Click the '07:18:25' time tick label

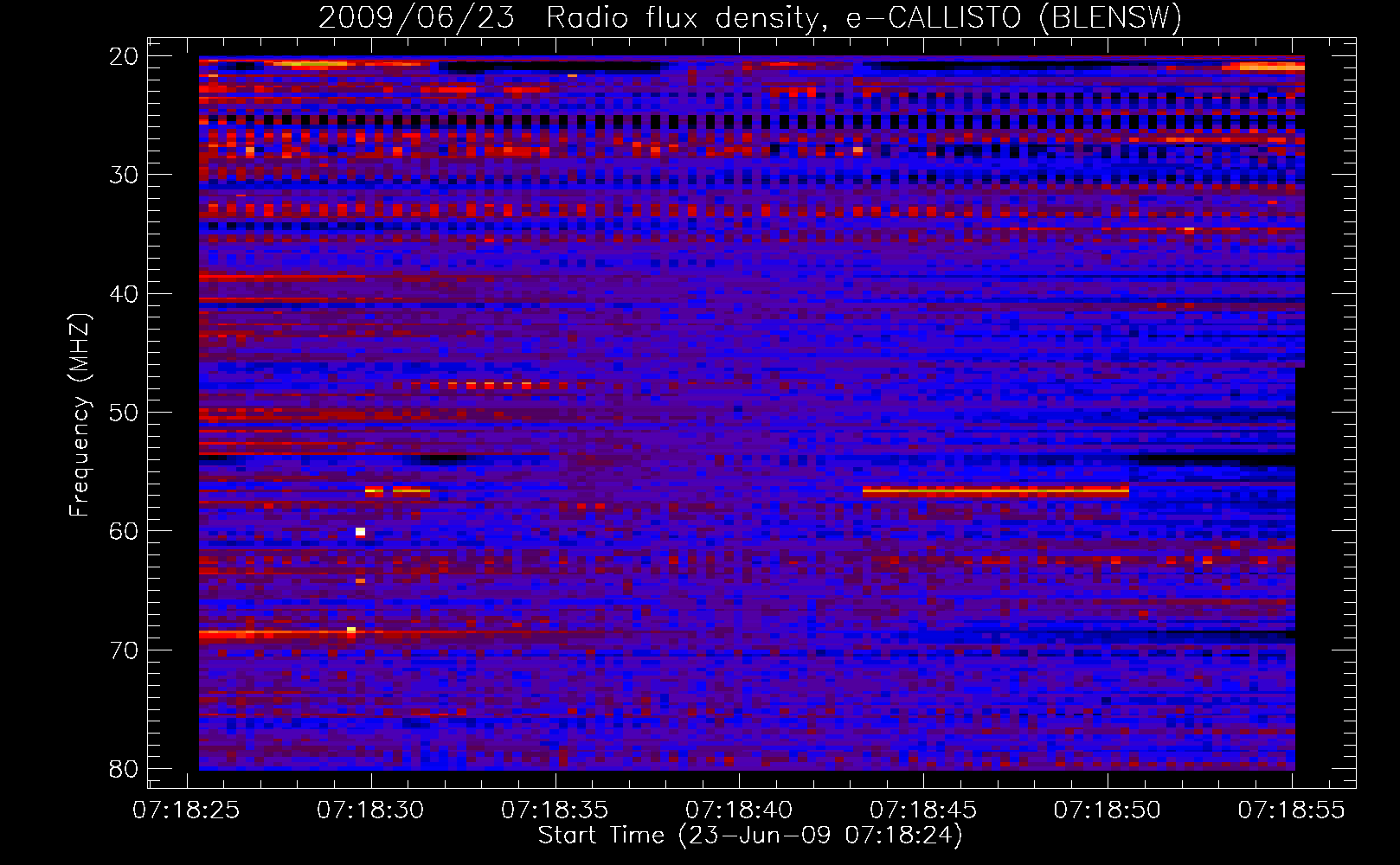tap(186, 811)
